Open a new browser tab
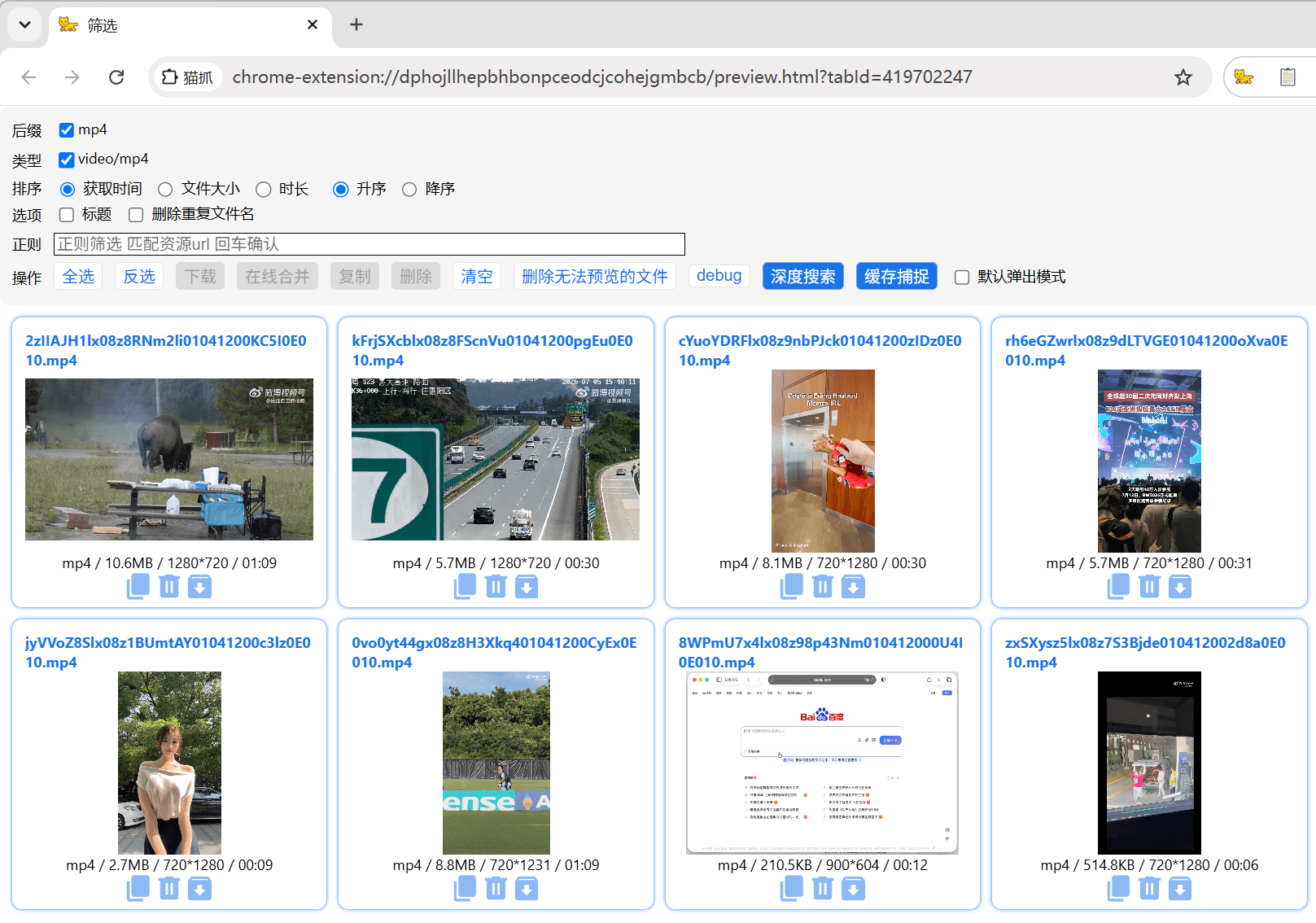The width and height of the screenshot is (1316, 923). 356,24
